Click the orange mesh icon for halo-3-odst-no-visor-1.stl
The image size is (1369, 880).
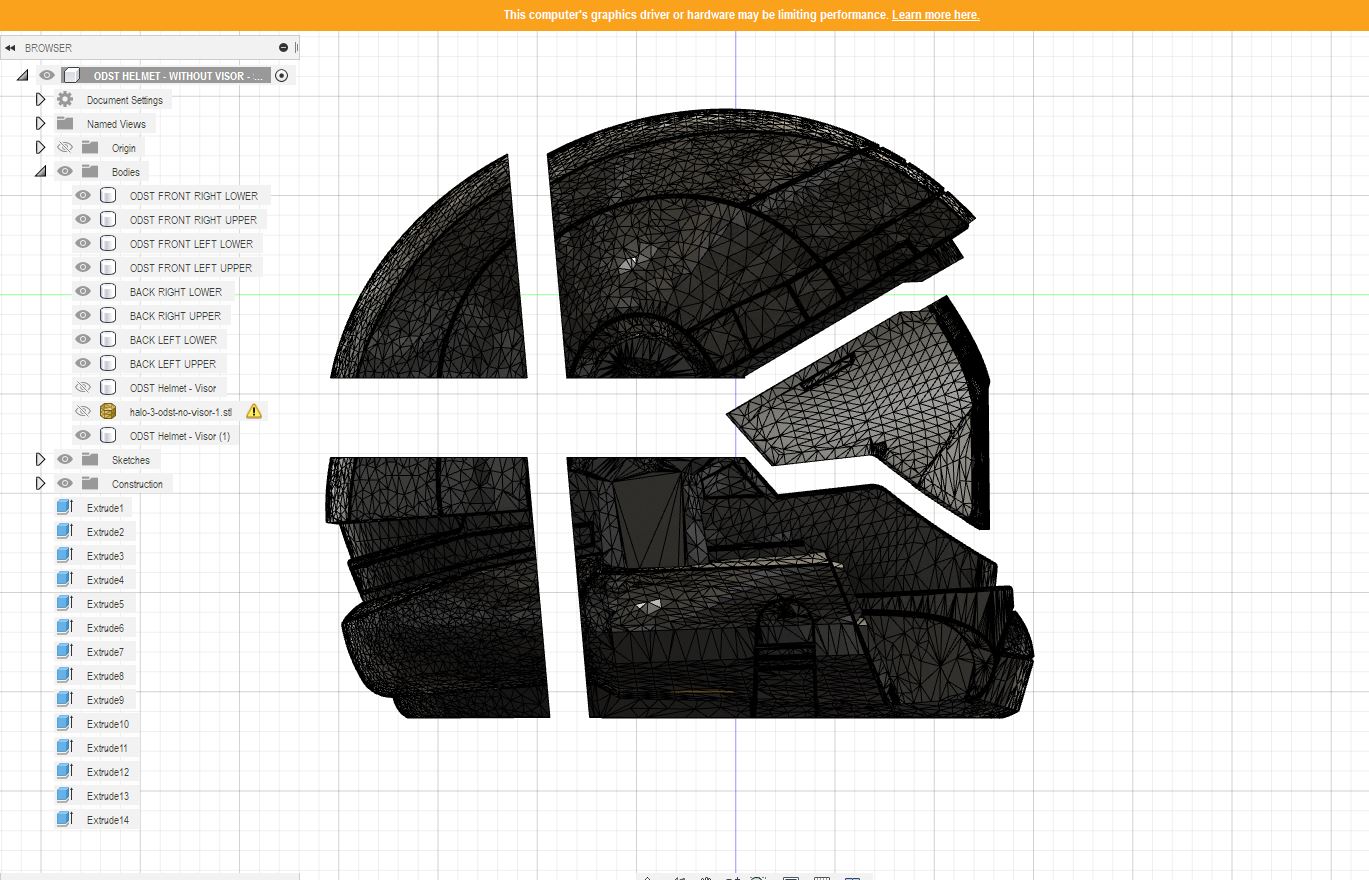tap(108, 412)
